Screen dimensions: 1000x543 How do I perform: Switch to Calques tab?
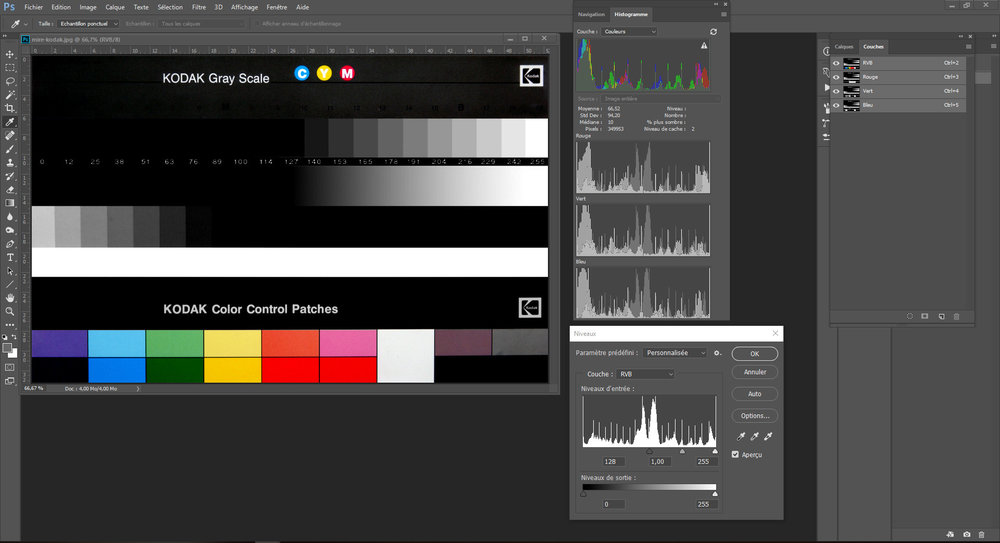point(844,47)
